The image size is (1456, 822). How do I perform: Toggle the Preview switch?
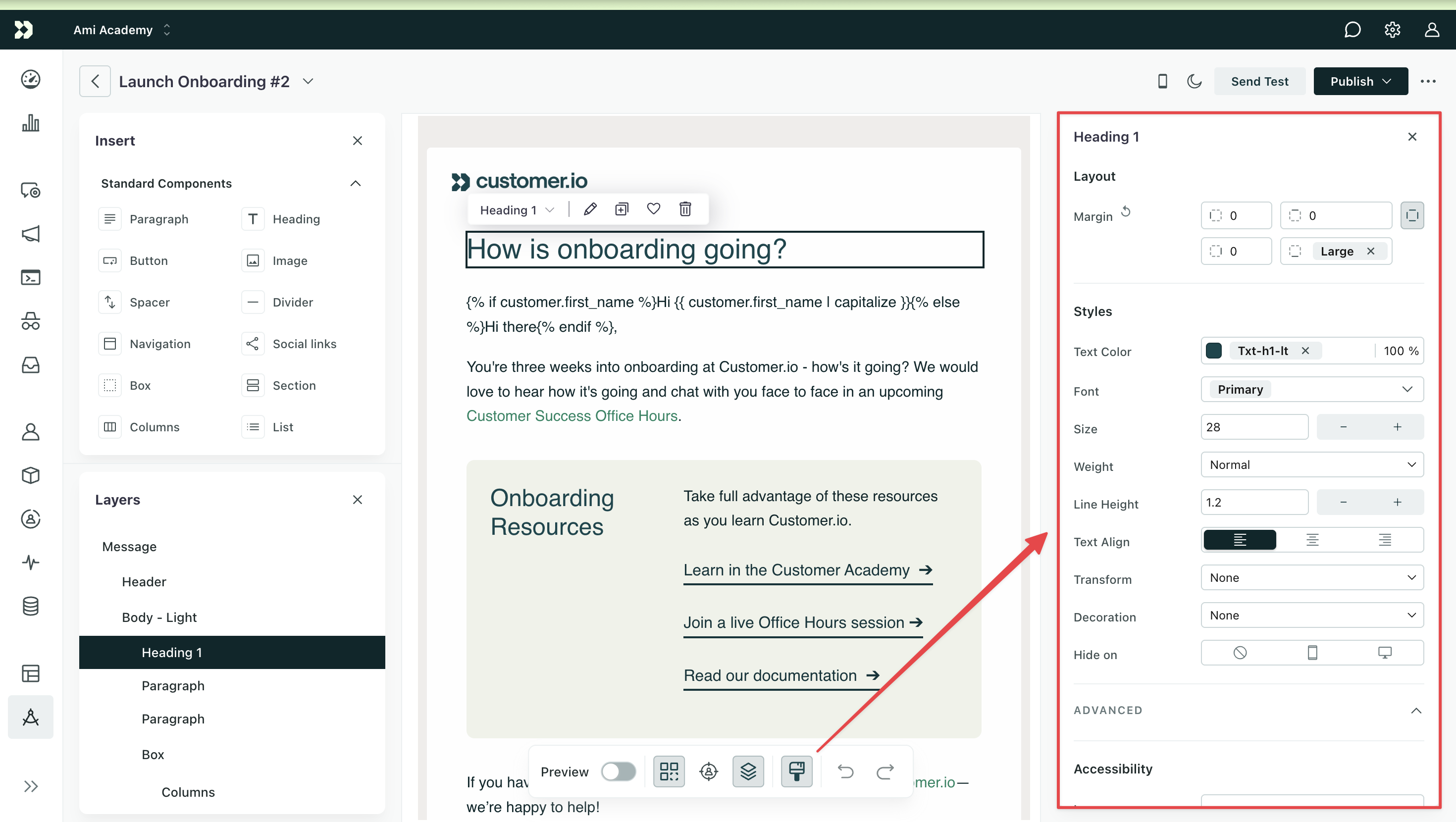619,771
